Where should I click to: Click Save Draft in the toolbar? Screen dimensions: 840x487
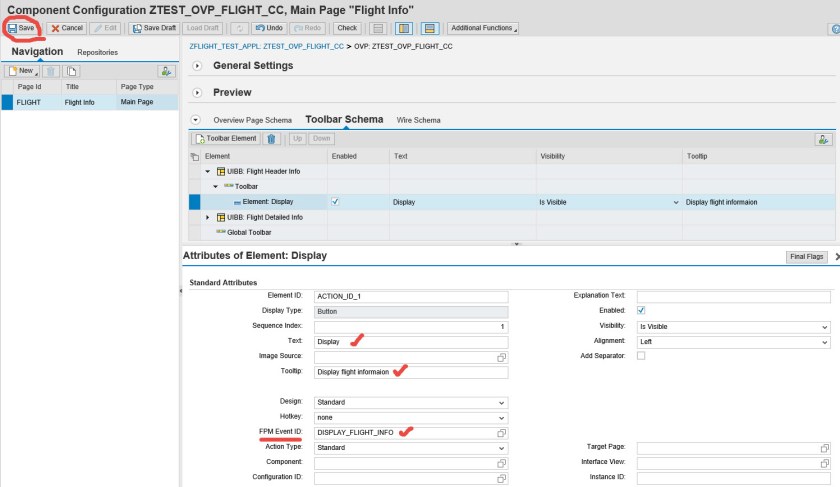tap(153, 28)
